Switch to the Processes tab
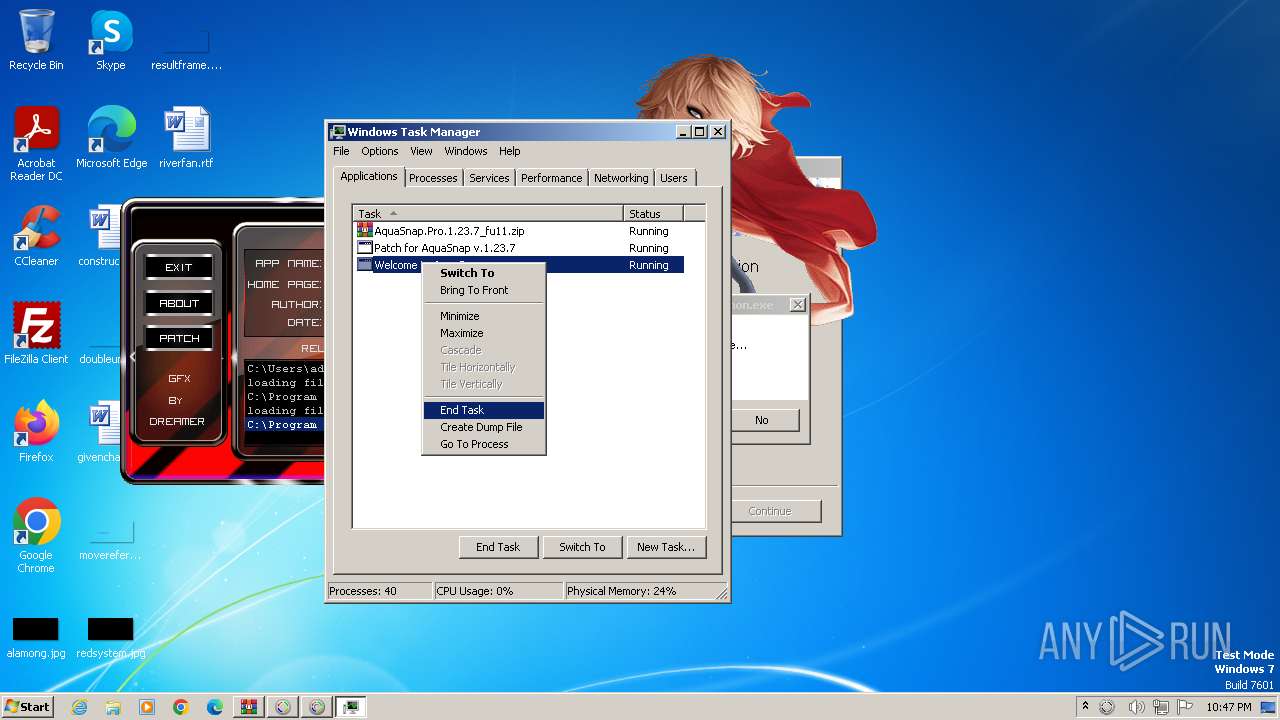 coord(433,178)
